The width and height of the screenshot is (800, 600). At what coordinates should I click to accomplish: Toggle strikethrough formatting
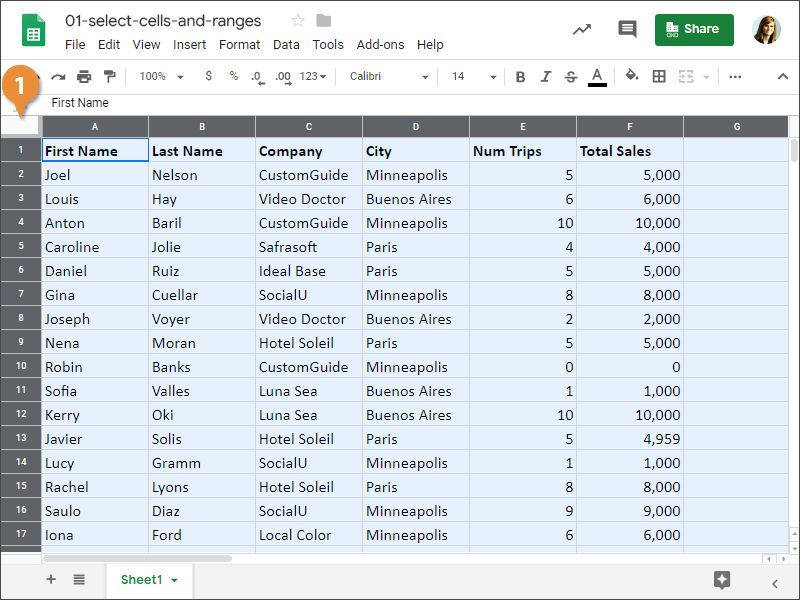(x=571, y=76)
